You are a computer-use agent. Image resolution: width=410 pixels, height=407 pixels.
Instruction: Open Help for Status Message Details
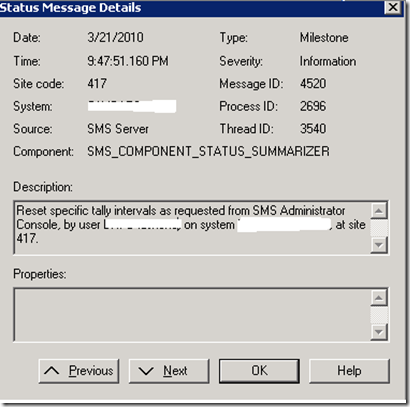point(349,371)
